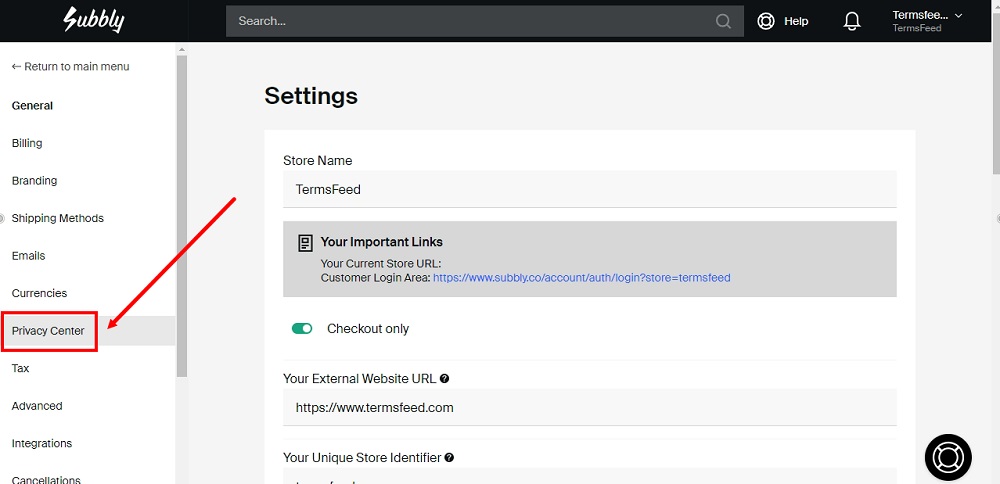Open Advanced settings
1000x484 pixels.
37,406
